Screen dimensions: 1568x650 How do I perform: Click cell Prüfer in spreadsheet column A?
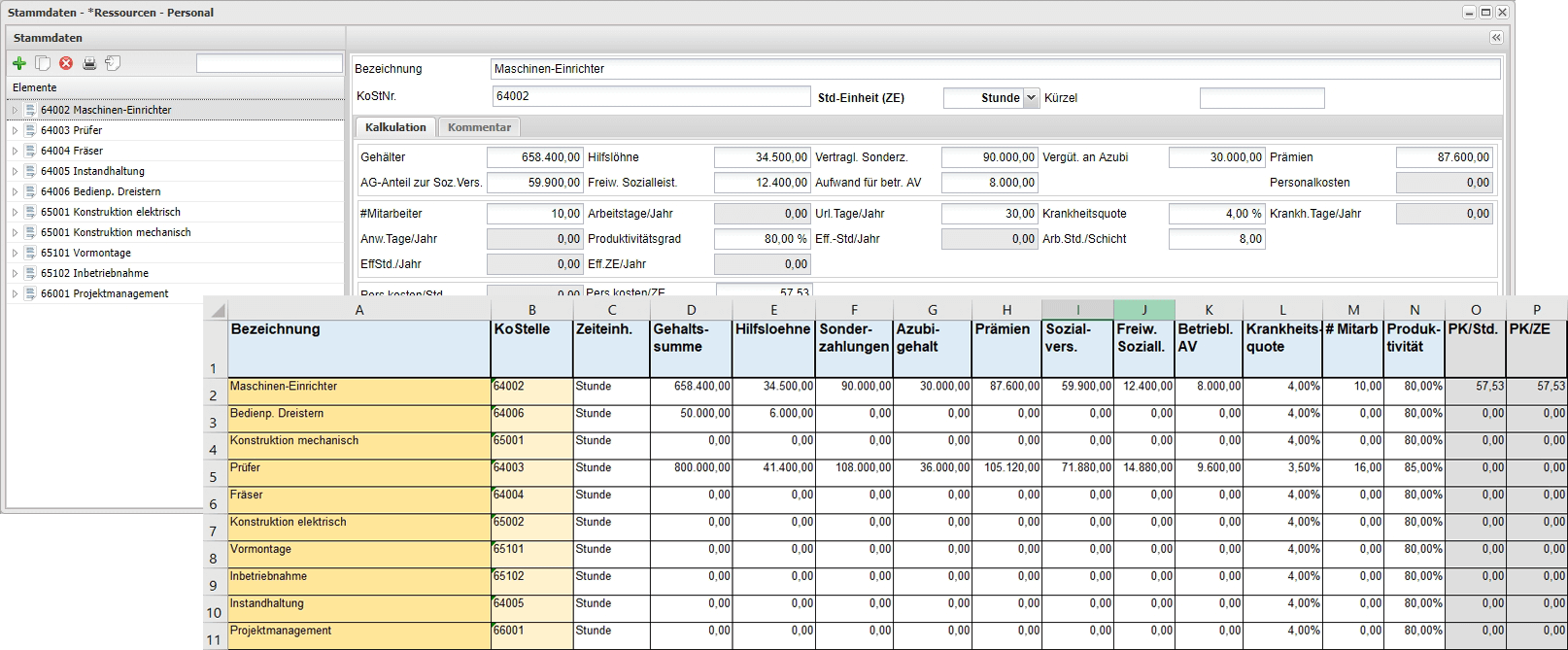tap(359, 473)
